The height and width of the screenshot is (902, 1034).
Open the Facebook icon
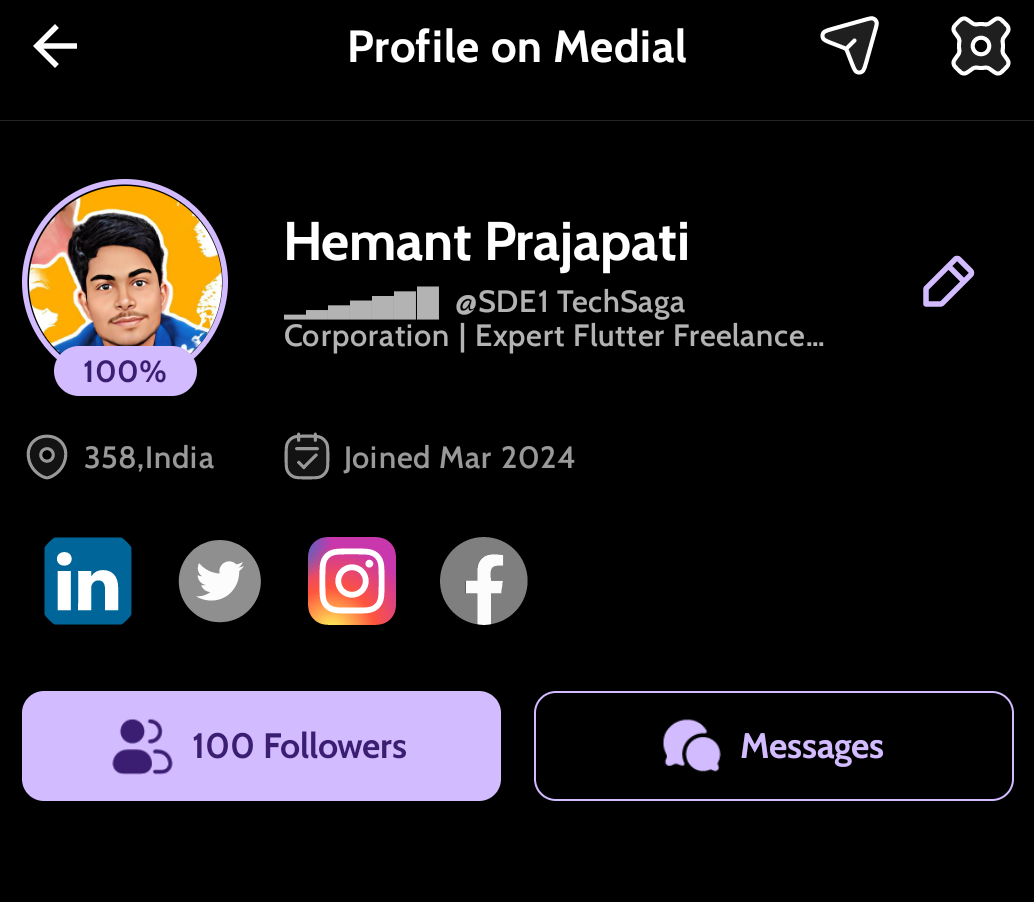tap(484, 581)
